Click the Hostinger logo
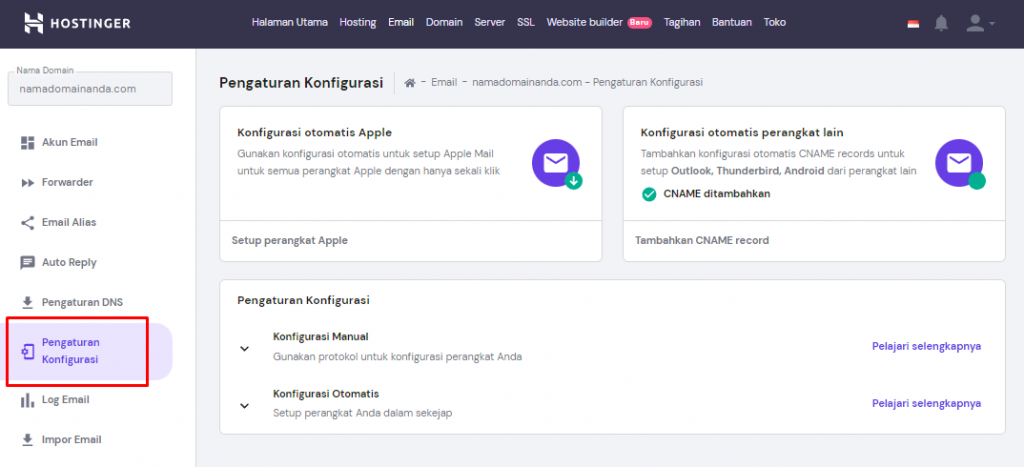Screen dimensions: 1024x467 (77, 22)
